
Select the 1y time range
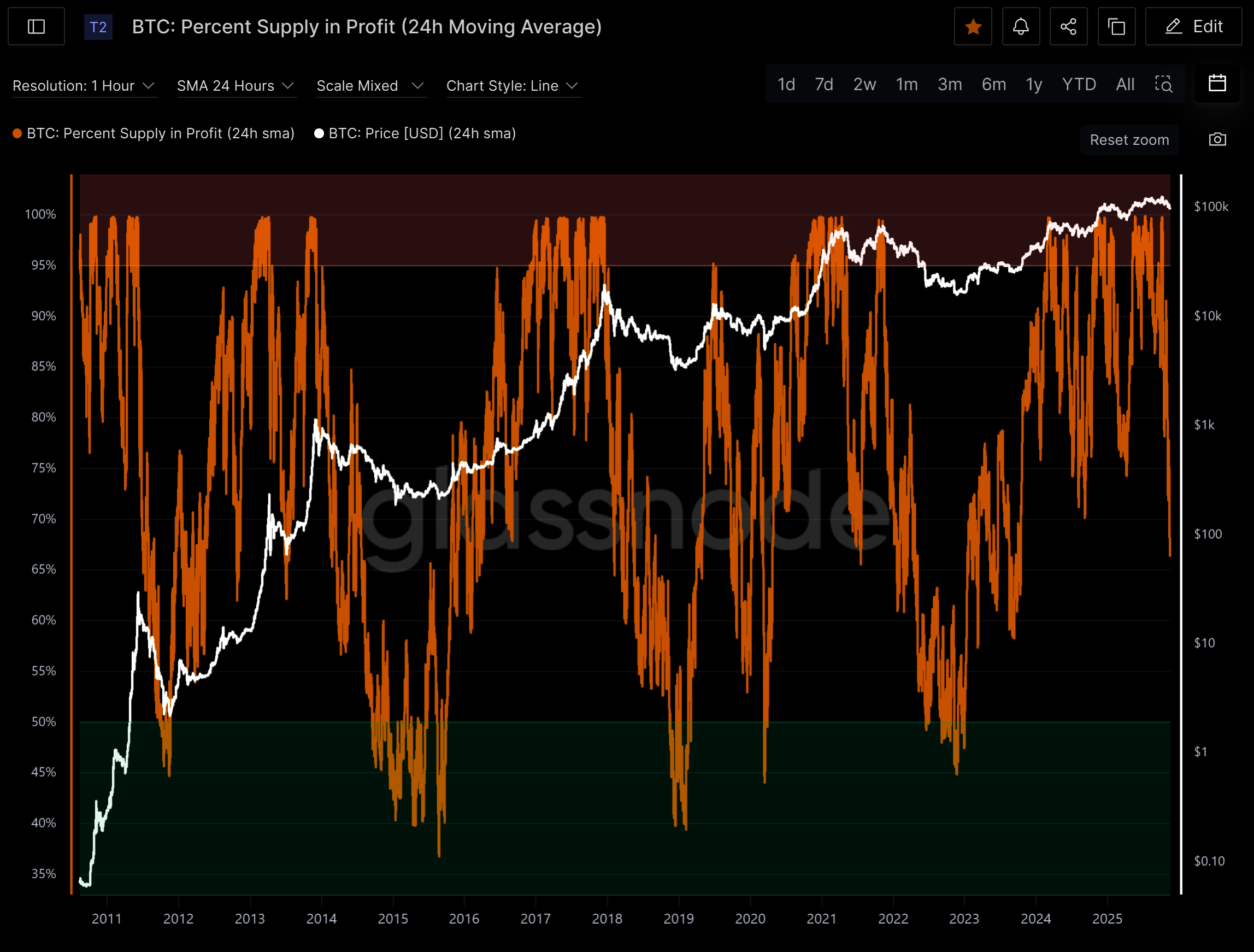coord(1033,85)
